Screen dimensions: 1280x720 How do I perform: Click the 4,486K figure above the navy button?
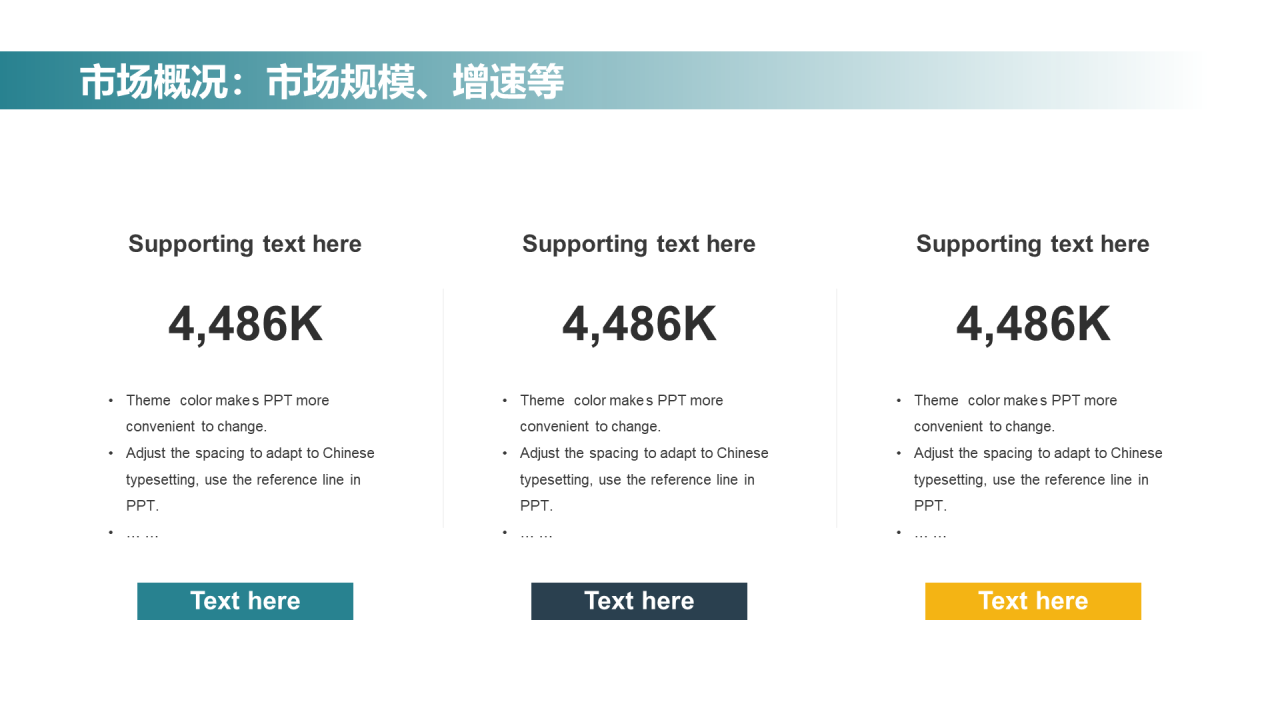[639, 324]
